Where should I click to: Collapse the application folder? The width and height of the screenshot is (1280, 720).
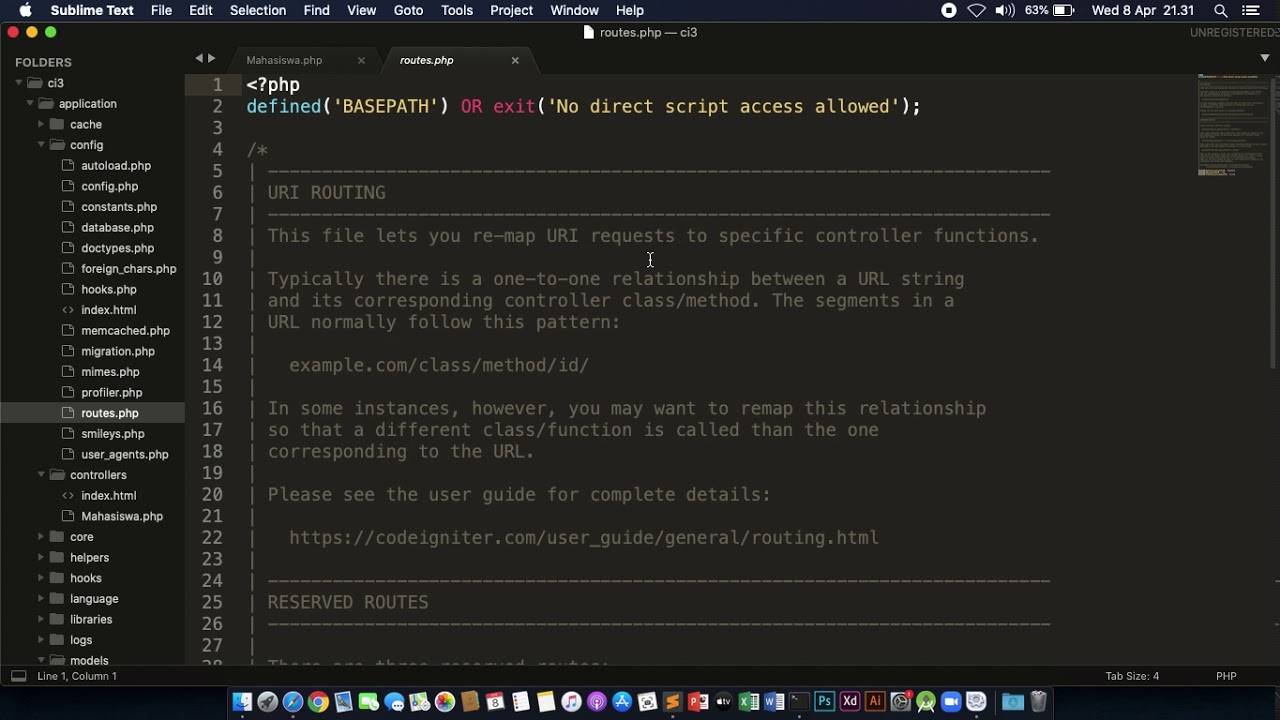pos(30,104)
